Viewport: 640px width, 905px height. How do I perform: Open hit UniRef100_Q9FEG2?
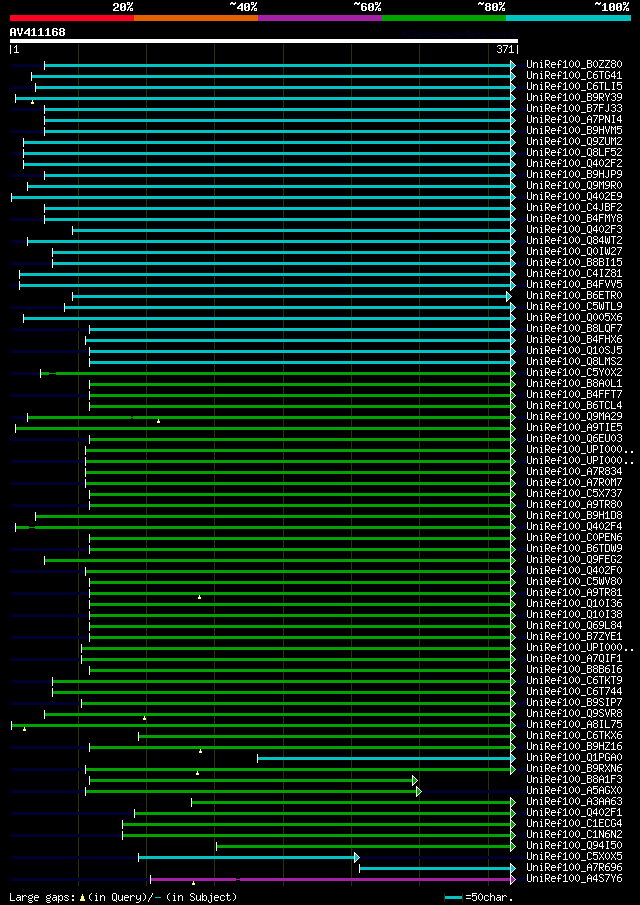[x=574, y=560]
